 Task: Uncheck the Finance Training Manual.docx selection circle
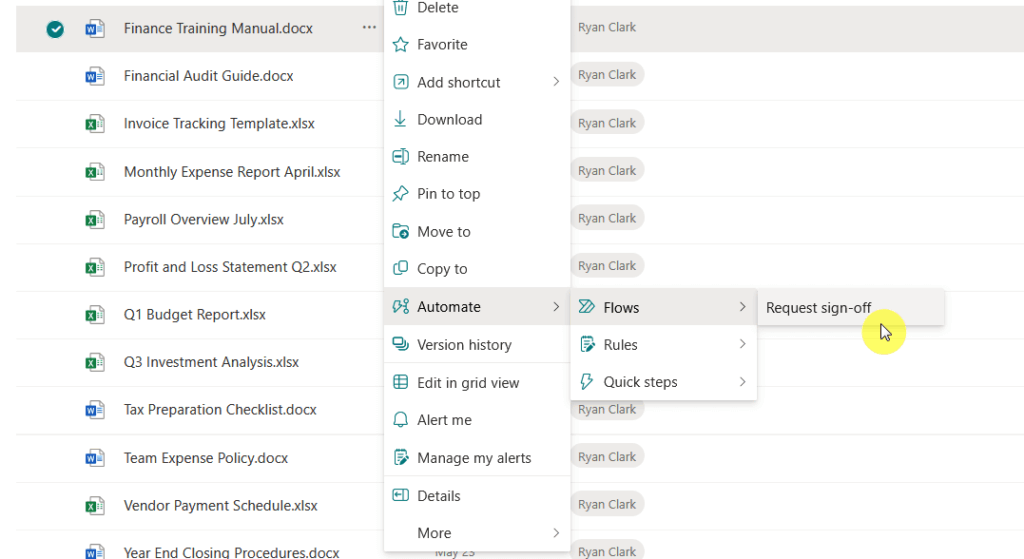click(x=55, y=29)
